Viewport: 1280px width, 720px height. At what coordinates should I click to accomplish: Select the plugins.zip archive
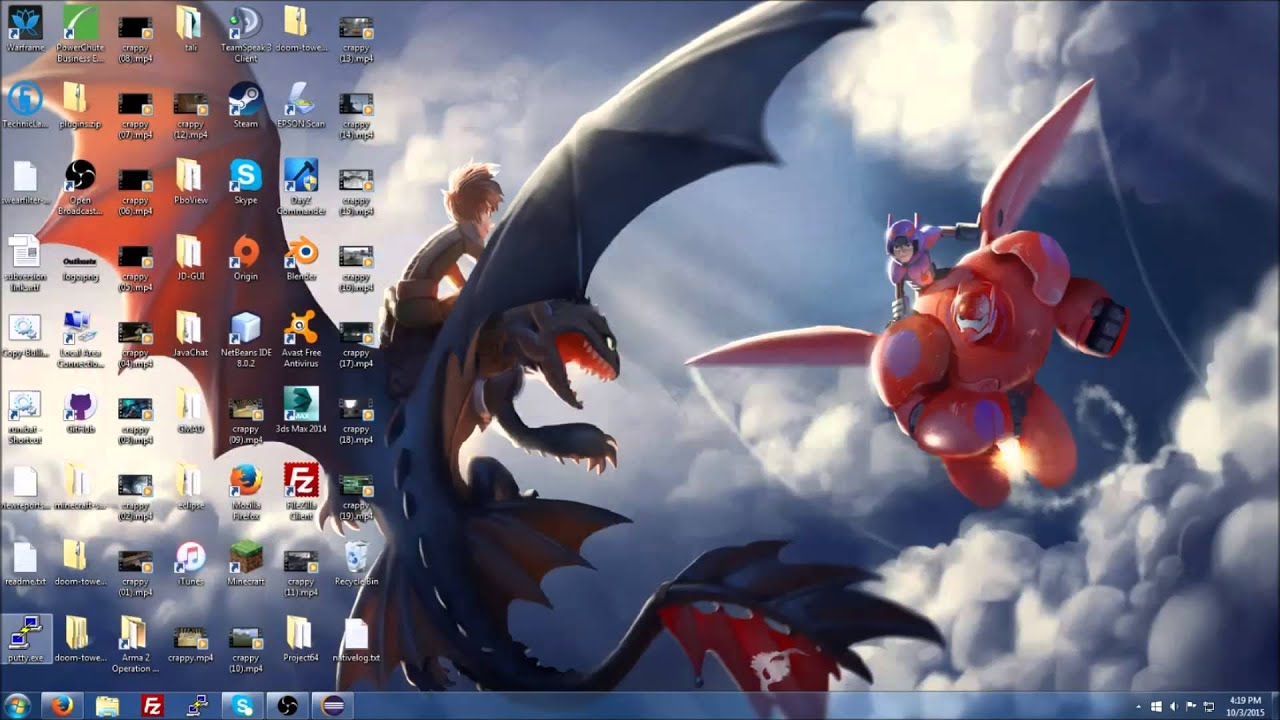click(80, 105)
